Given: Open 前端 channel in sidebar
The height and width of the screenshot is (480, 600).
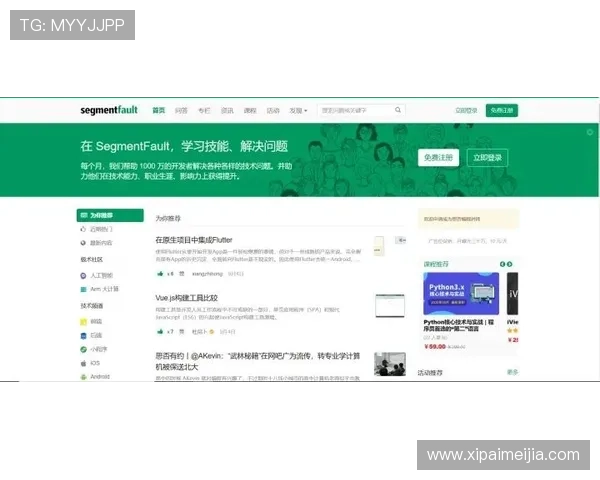Looking at the screenshot, I should click(91, 322).
